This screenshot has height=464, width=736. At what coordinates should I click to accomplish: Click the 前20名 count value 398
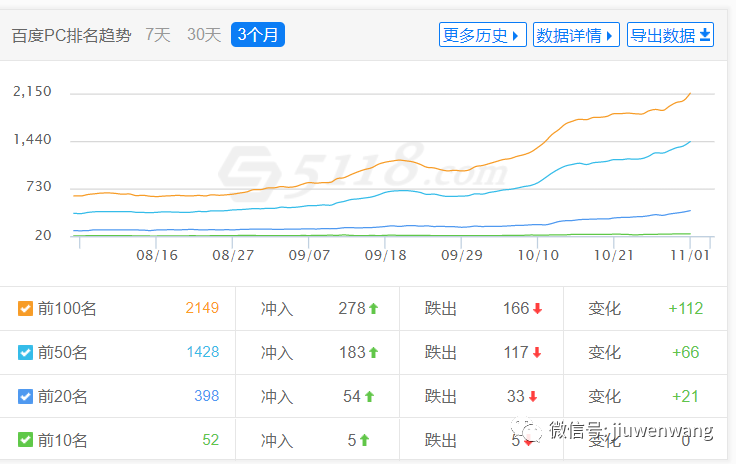(207, 396)
